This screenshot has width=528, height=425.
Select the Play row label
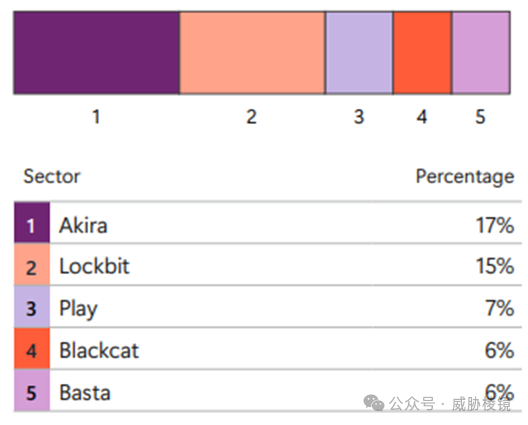click(x=78, y=309)
